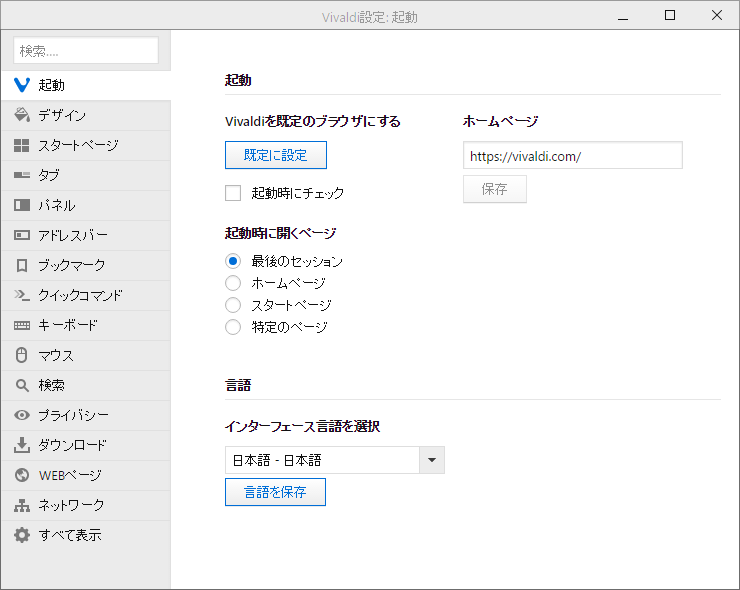The width and height of the screenshot is (740, 590).
Task: Click the 言語を保存 button
Action: [275, 492]
